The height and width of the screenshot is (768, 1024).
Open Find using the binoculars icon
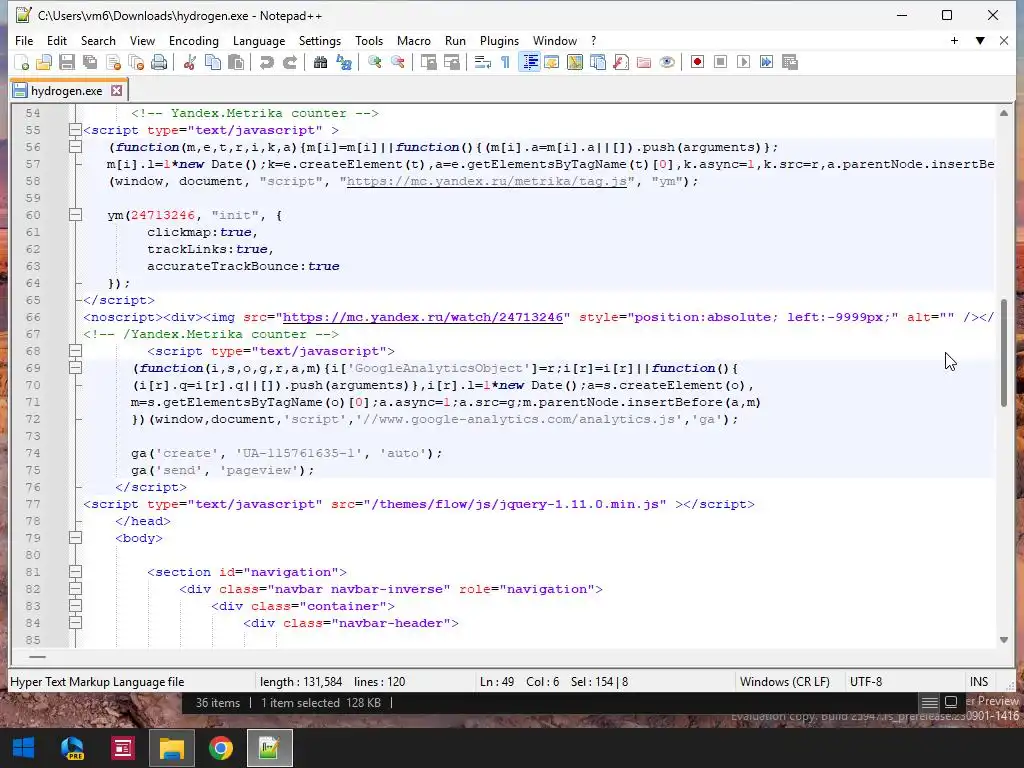320,62
